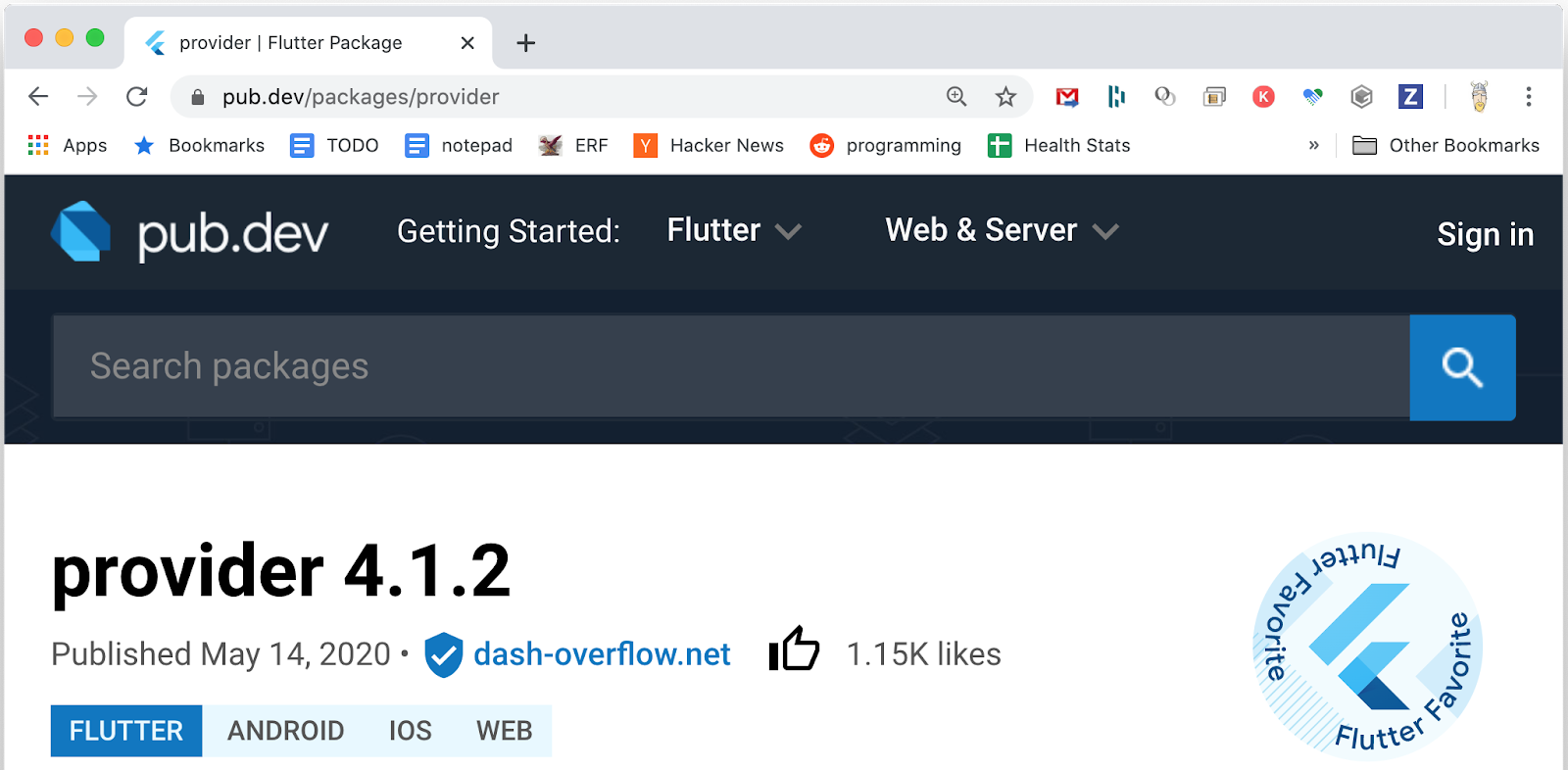
Task: Expand the Web & Server dropdown
Action: coord(1002,230)
